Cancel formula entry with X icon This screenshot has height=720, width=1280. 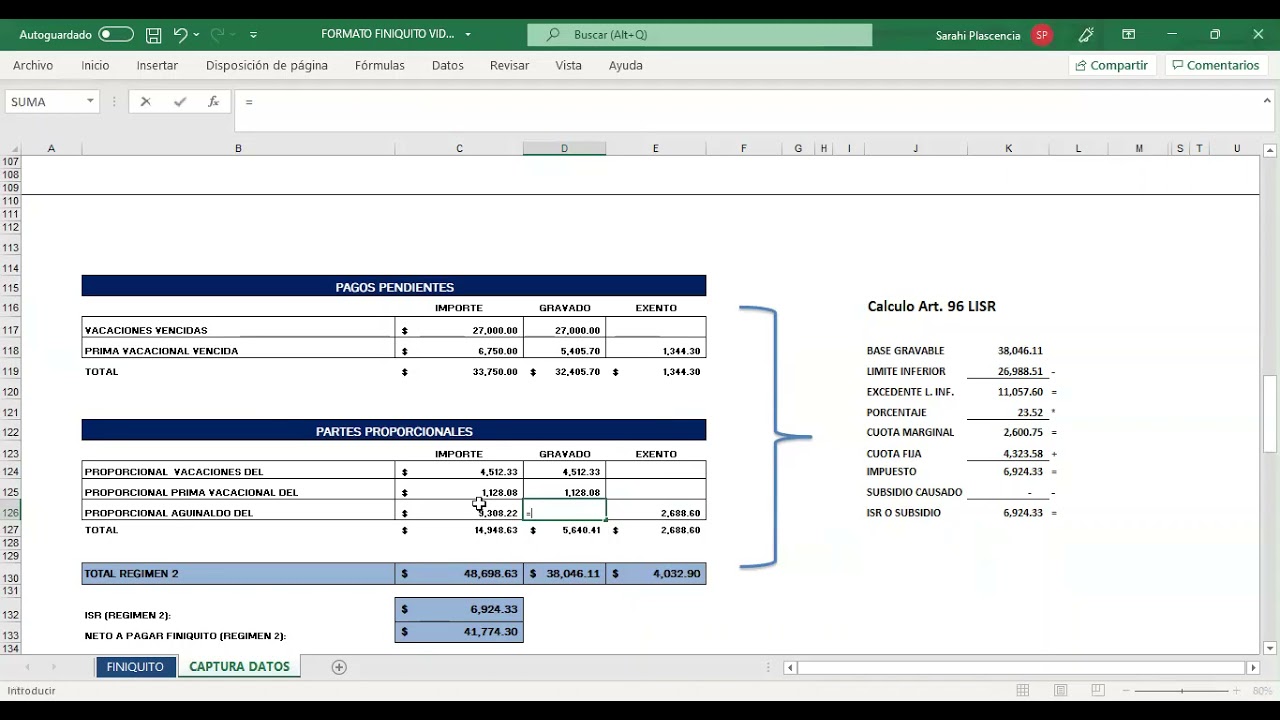point(146,102)
